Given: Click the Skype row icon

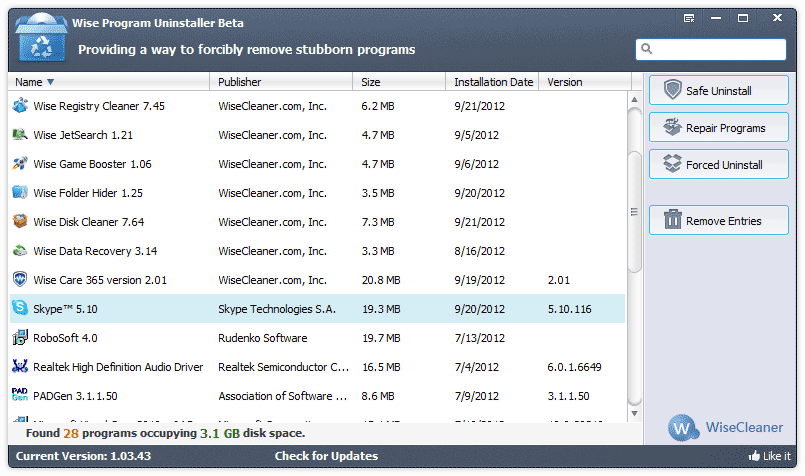Looking at the screenshot, I should [x=20, y=308].
